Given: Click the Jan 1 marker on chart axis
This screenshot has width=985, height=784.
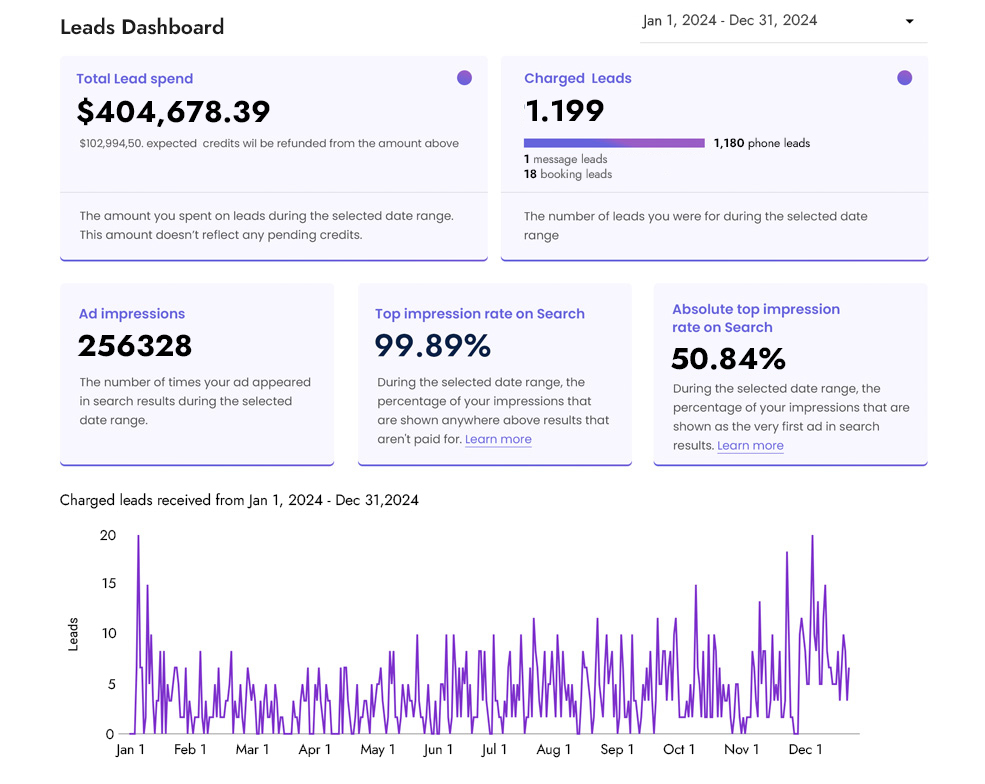Looking at the screenshot, I should (131, 750).
